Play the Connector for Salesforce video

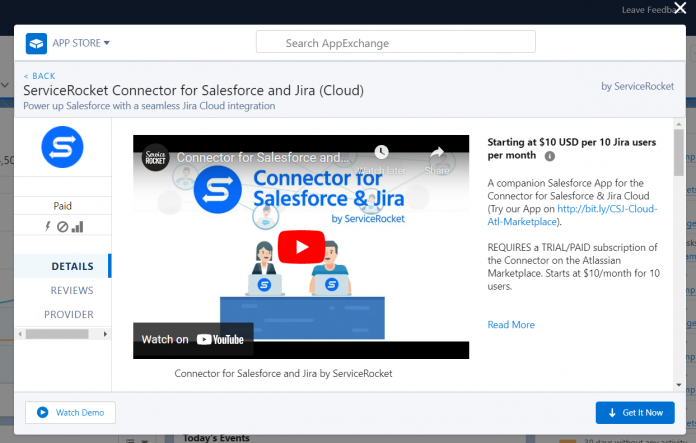(x=301, y=246)
